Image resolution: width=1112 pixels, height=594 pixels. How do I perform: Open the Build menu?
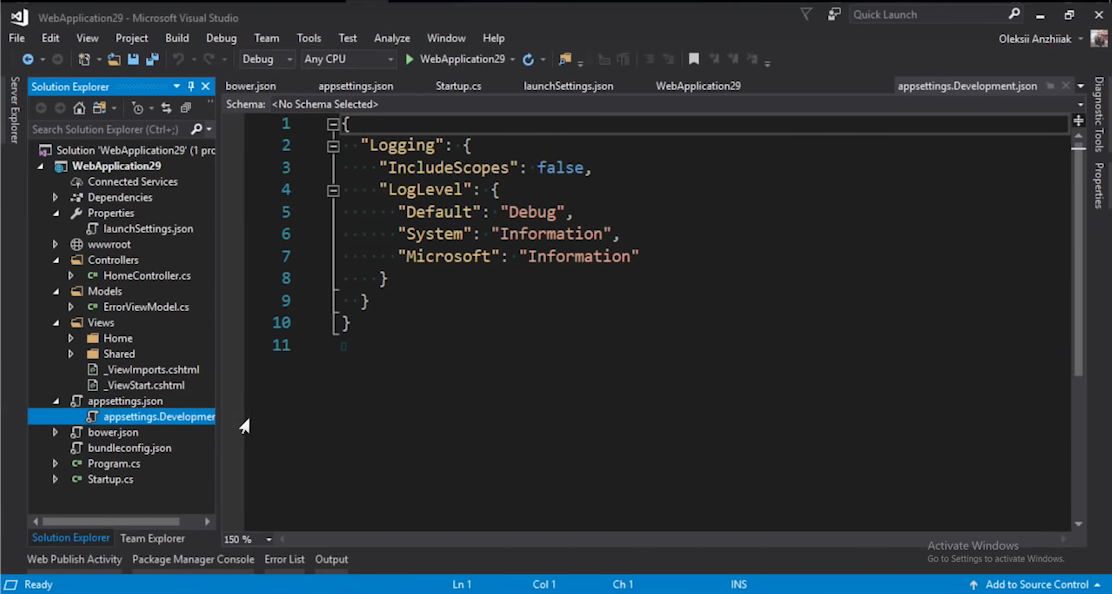177,38
